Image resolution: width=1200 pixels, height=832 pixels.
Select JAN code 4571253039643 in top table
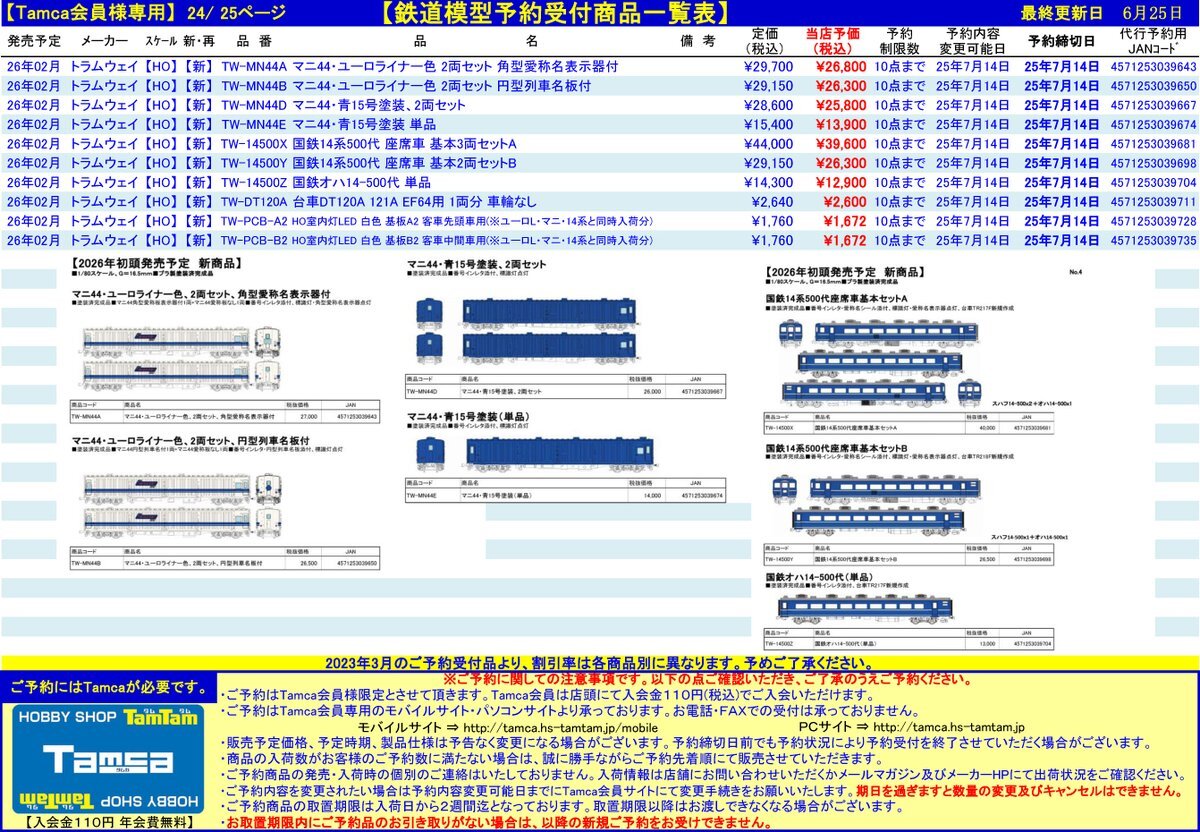click(x=1153, y=67)
